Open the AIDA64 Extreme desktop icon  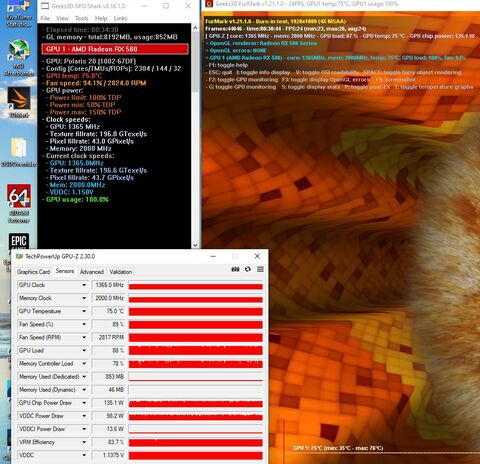coord(19,203)
